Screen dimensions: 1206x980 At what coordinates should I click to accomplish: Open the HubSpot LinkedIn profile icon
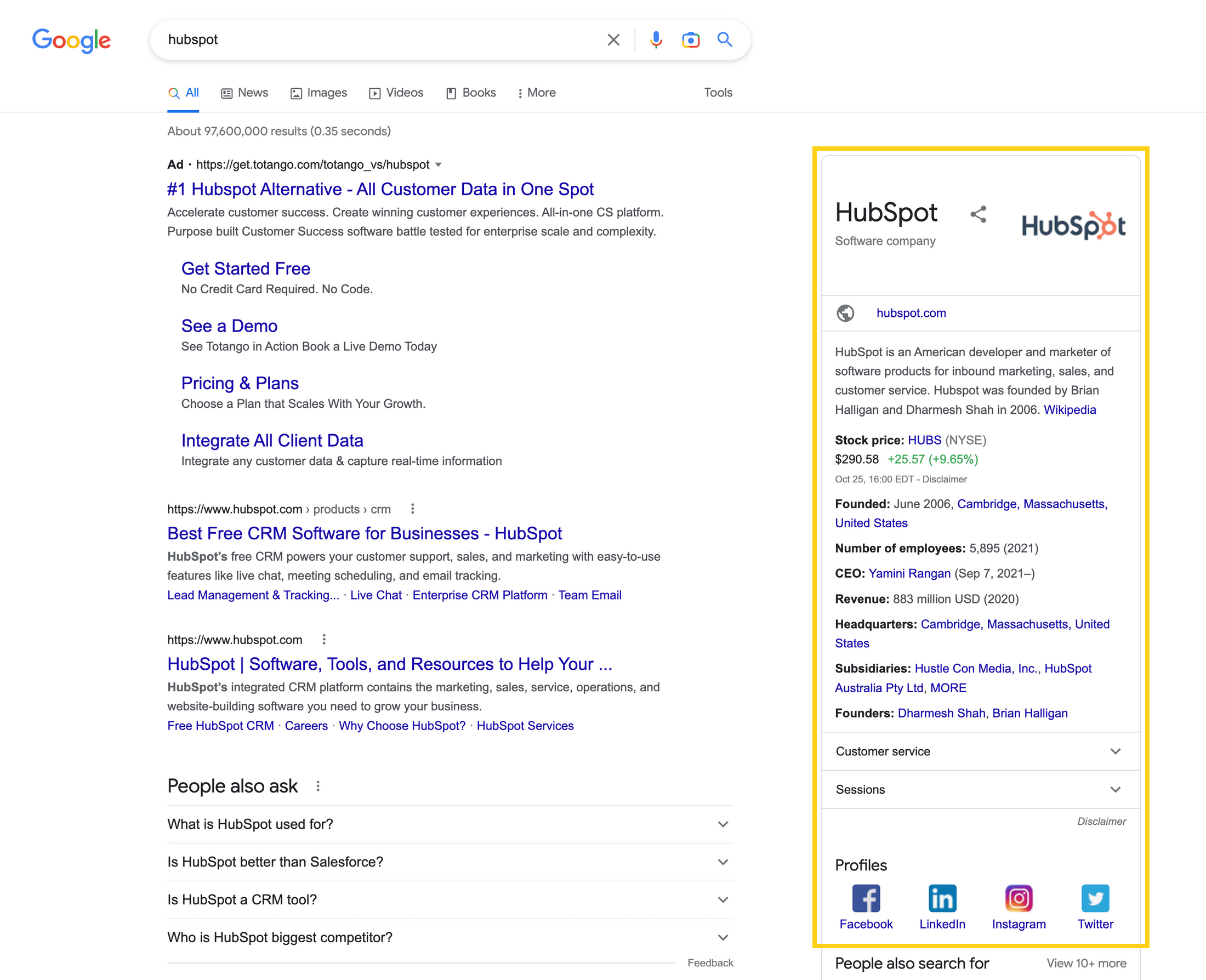pos(942,898)
